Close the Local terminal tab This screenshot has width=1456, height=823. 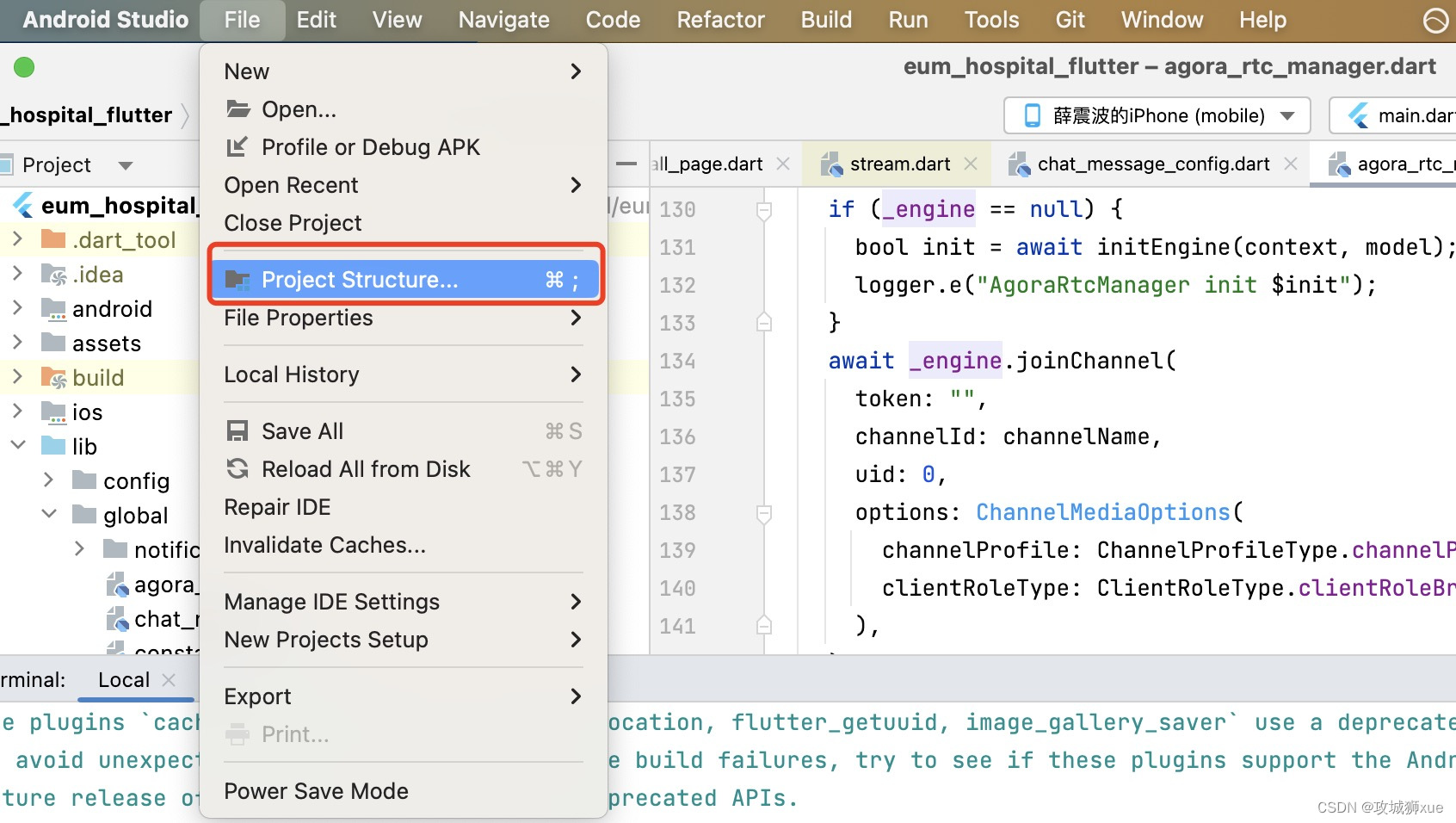170,679
